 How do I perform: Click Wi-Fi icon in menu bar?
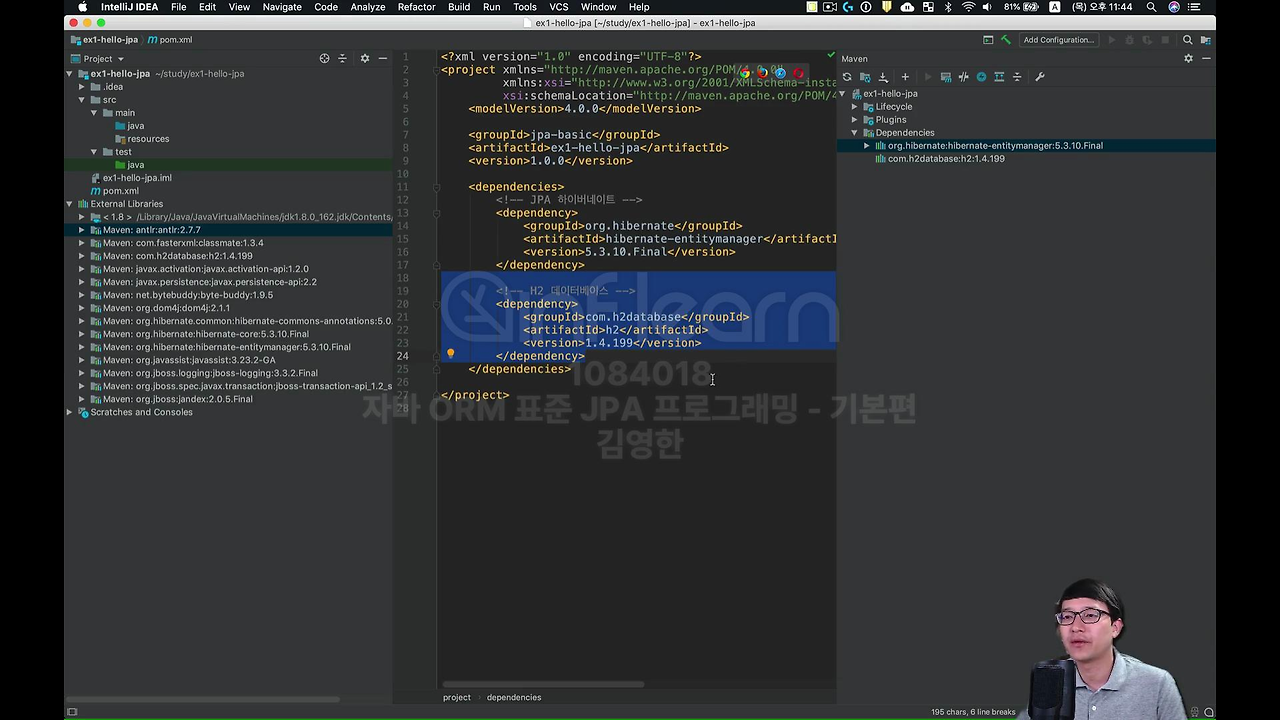coord(968,7)
